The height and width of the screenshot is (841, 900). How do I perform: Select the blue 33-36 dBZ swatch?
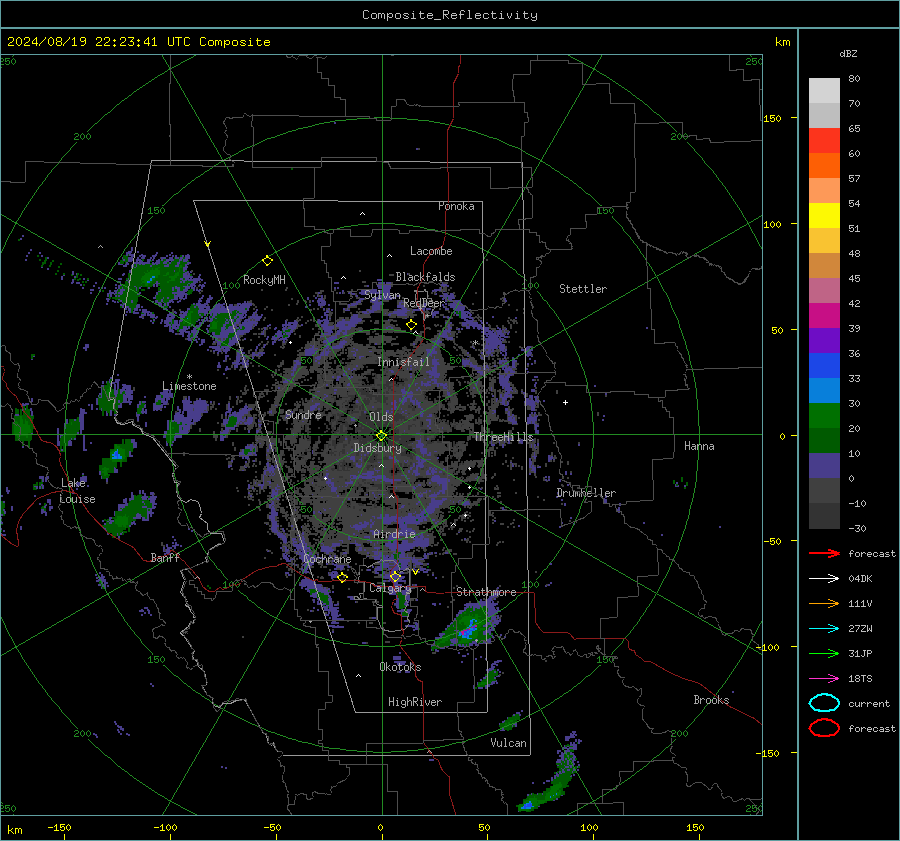pyautogui.click(x=824, y=366)
